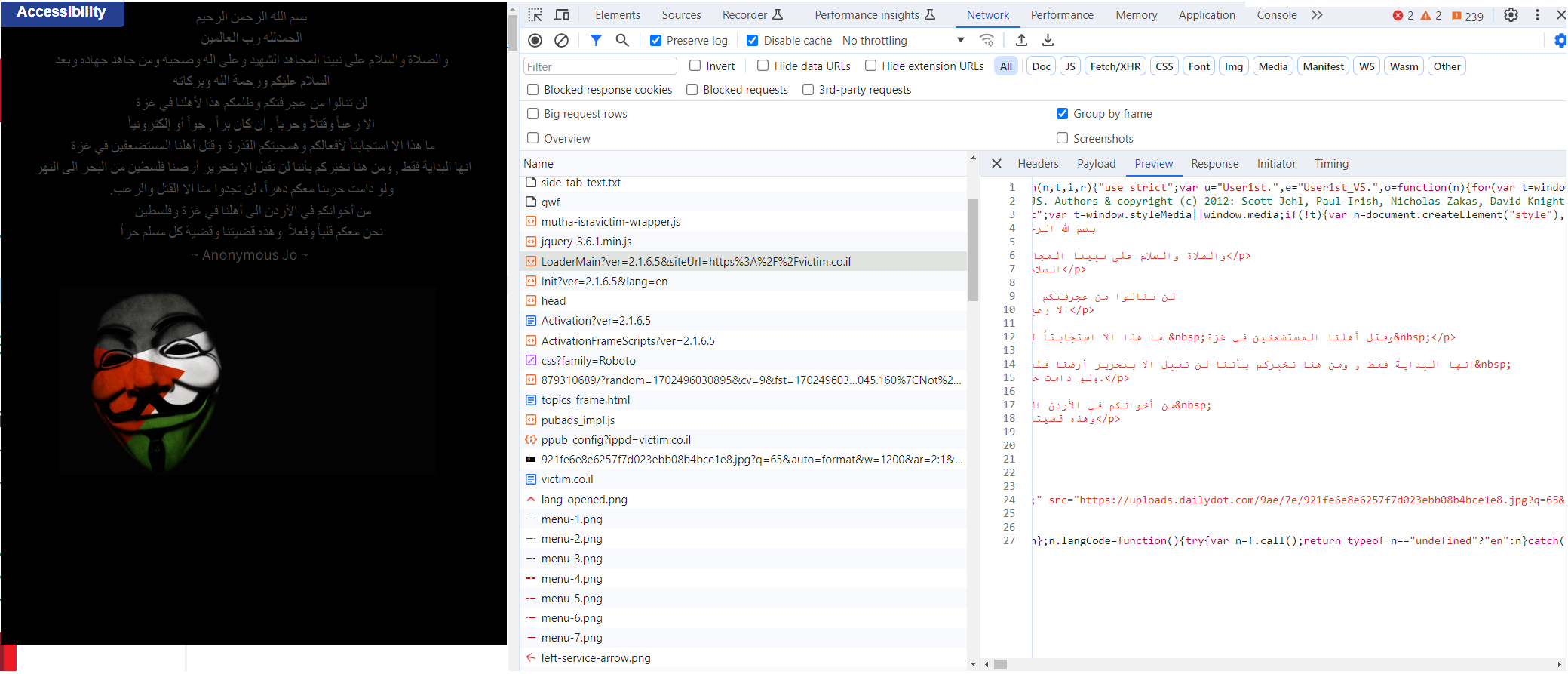The image size is (1568, 674).
Task: Open the Response detail tab
Action: [x=1215, y=164]
